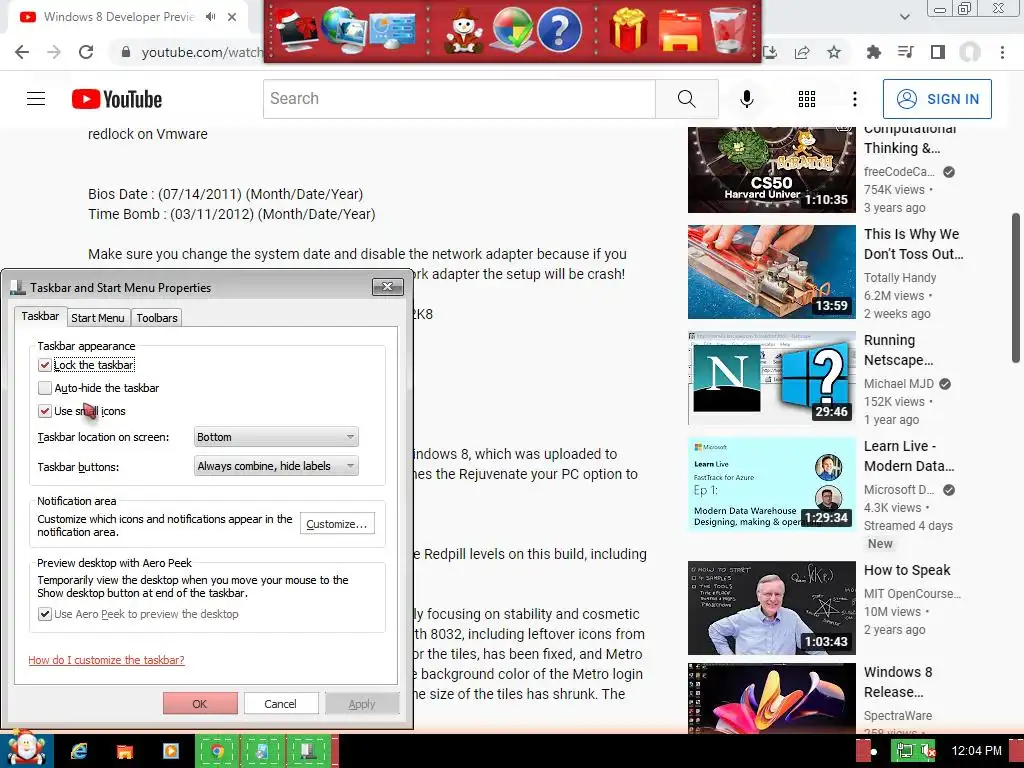Open Running Netscape video thumbnail
Screen dimensions: 1024x768
tap(771, 378)
